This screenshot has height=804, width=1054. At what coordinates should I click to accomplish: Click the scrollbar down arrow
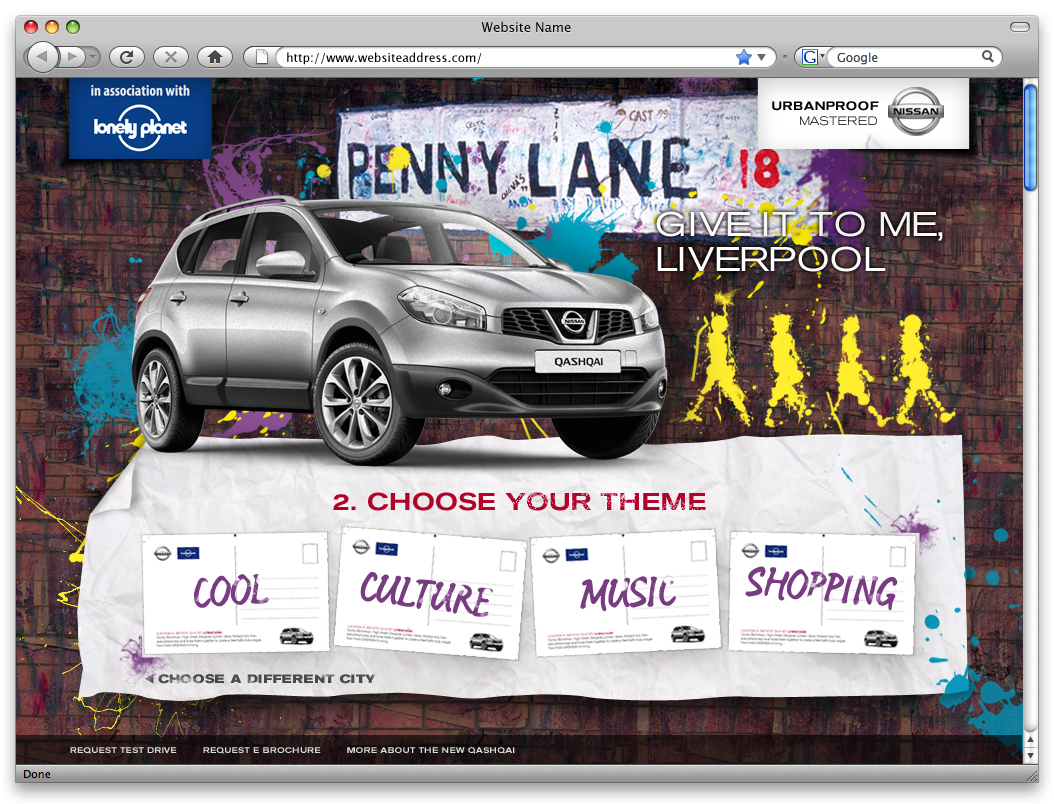click(1030, 755)
